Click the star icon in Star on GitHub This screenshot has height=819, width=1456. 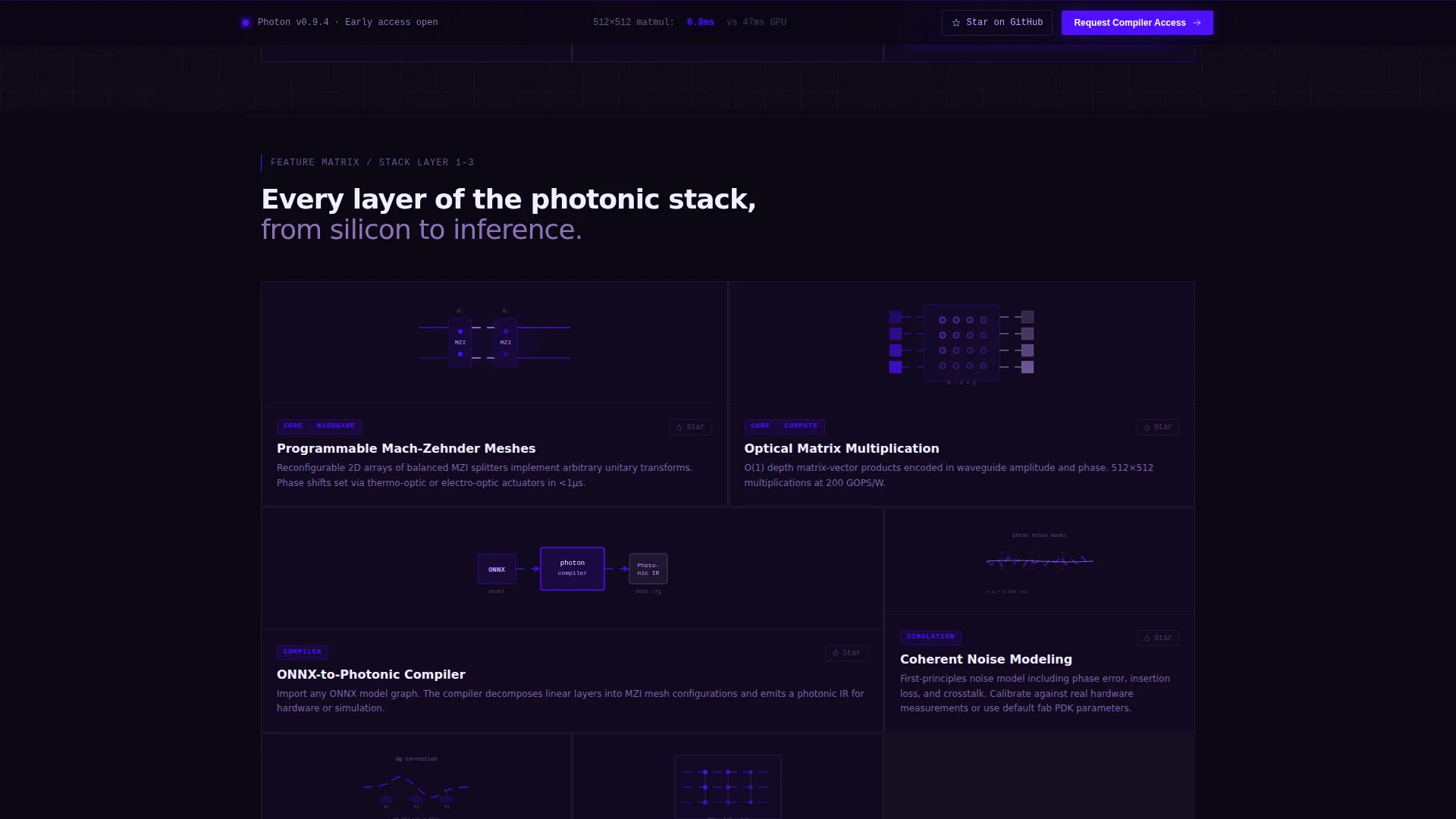coord(956,23)
